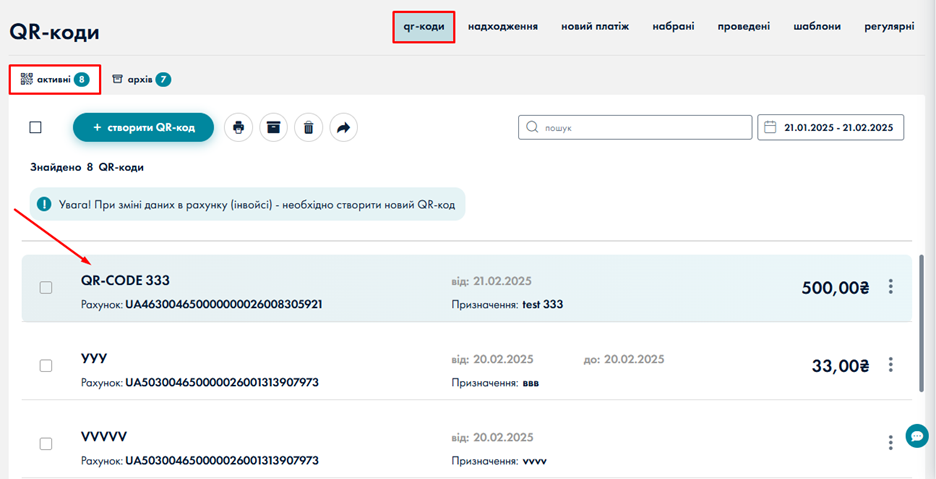The height and width of the screenshot is (479, 936).
Task: Open the УУУ entry title
Action: click(x=94, y=358)
